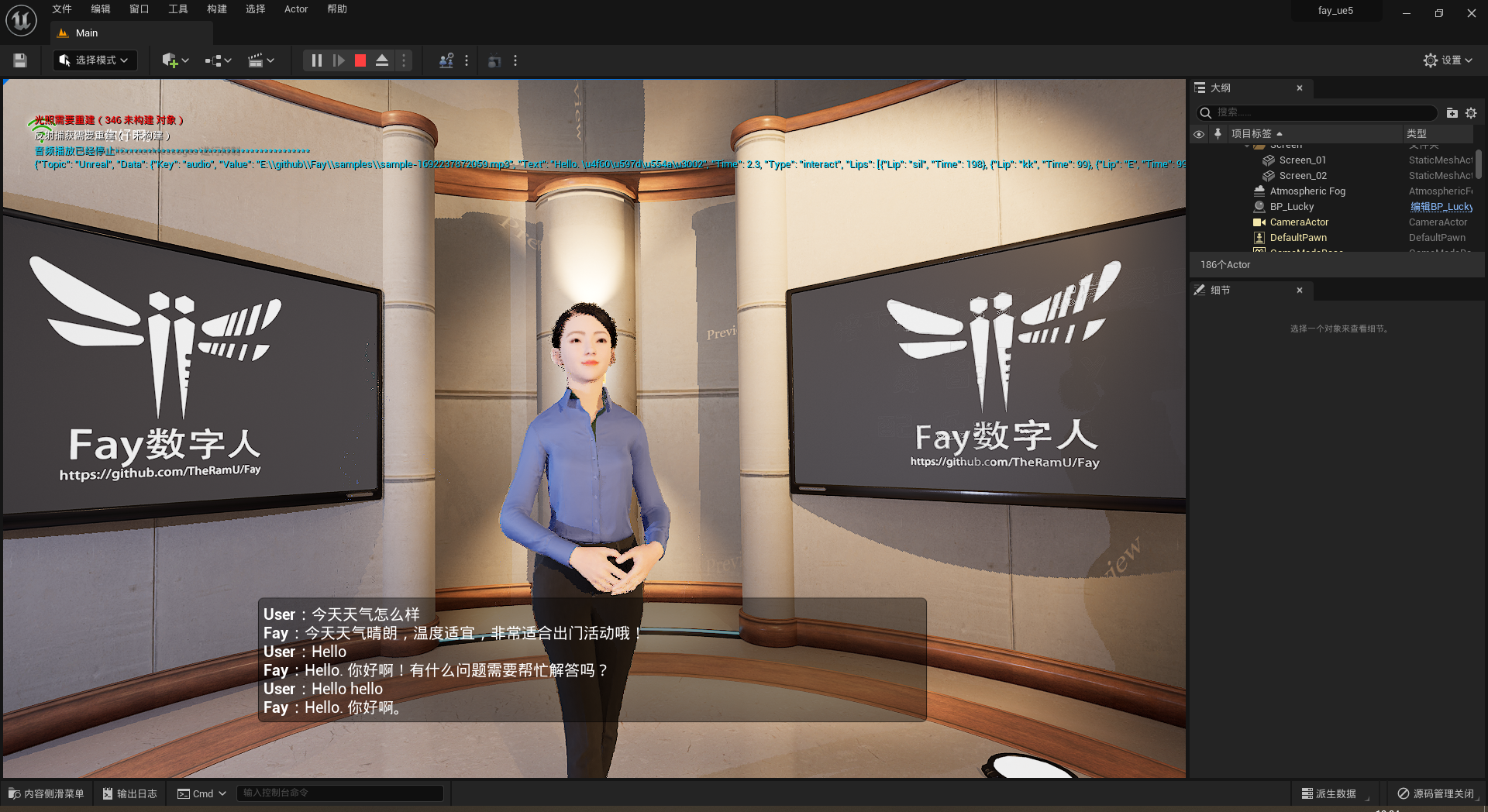Click the Atmospheric Fog cloud icon
Screen dimensions: 1488x812
coord(1259,191)
